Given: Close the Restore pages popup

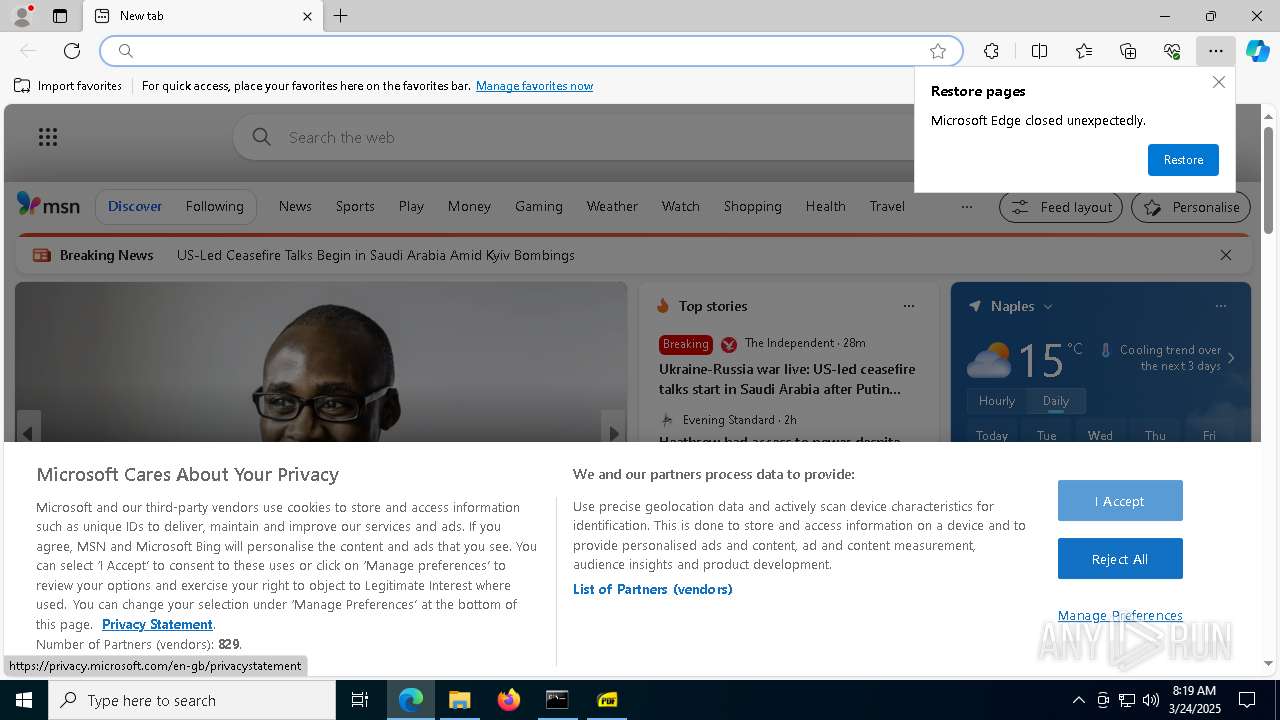Looking at the screenshot, I should [1218, 82].
